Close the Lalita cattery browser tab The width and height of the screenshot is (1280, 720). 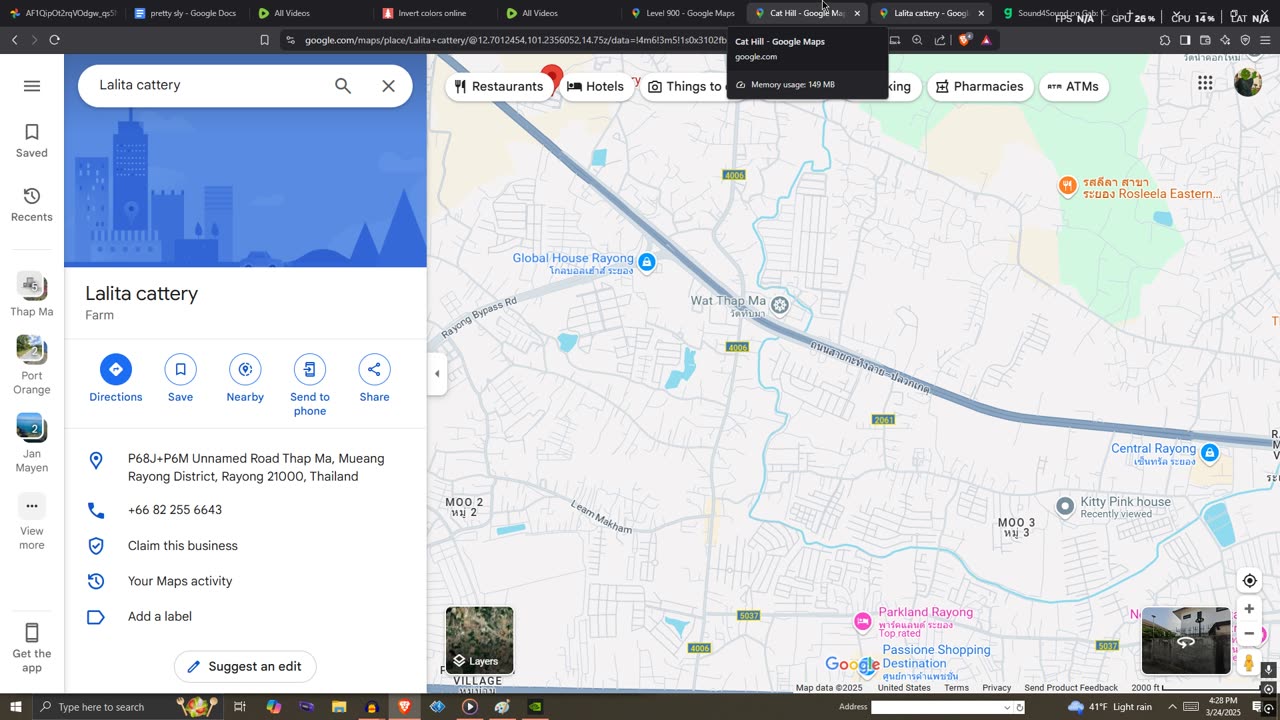pos(981,13)
